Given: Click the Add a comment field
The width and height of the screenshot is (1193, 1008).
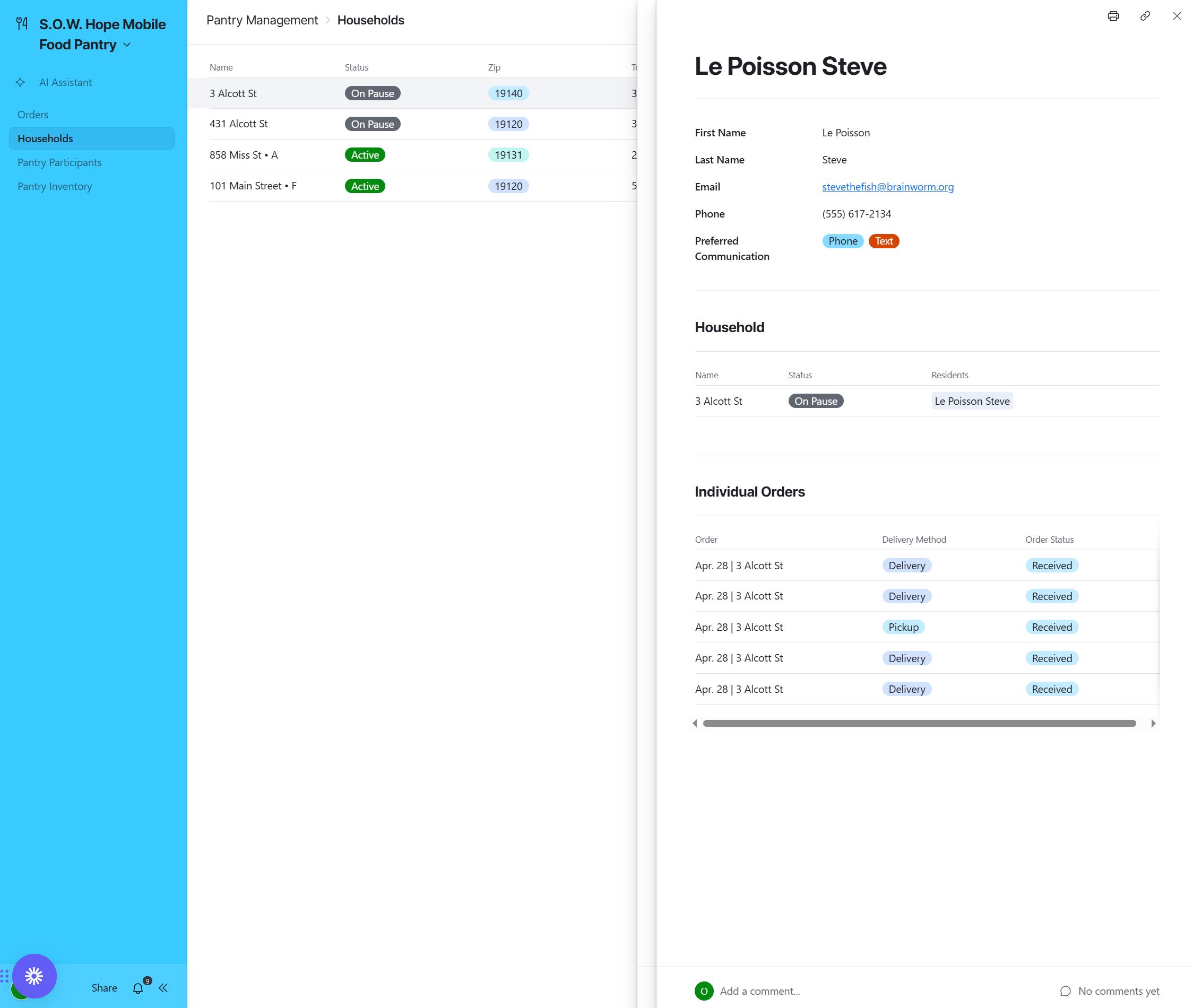Looking at the screenshot, I should [x=760, y=991].
